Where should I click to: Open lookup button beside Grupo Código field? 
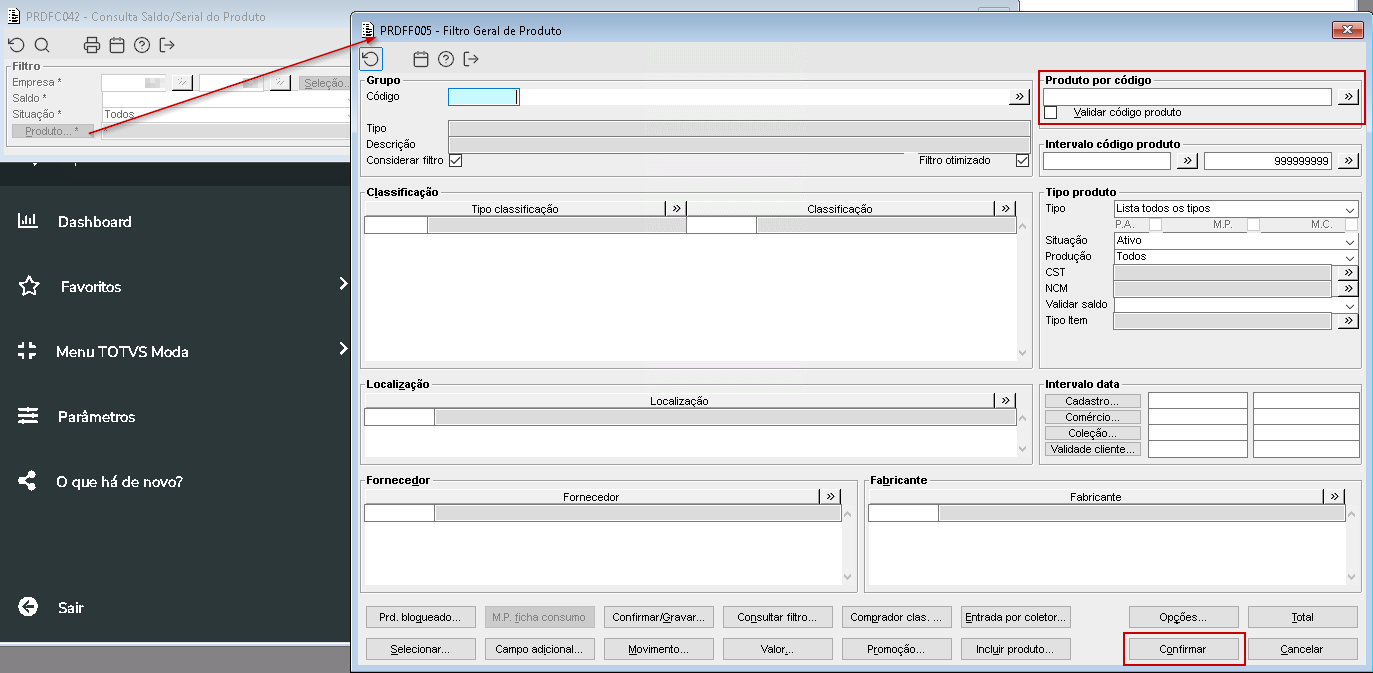[1019, 97]
